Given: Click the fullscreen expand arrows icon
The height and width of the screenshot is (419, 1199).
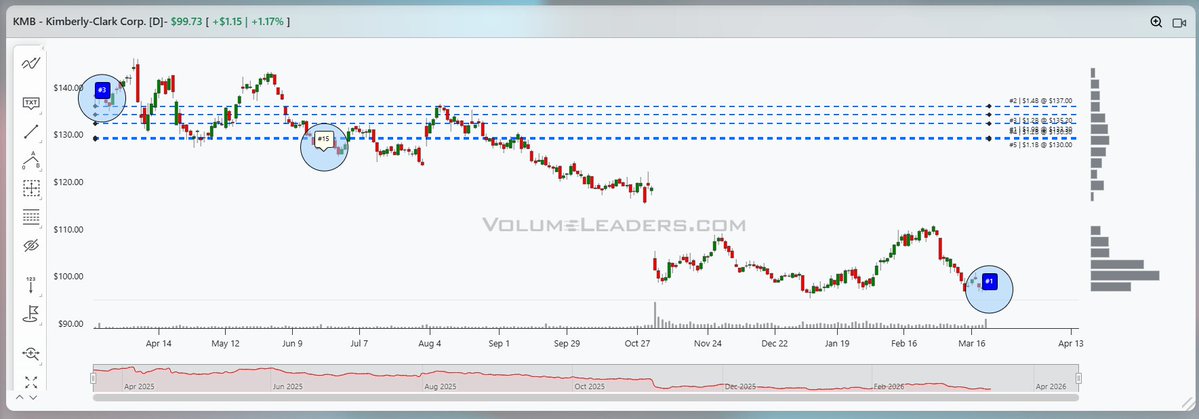Looking at the screenshot, I should coord(31,382).
